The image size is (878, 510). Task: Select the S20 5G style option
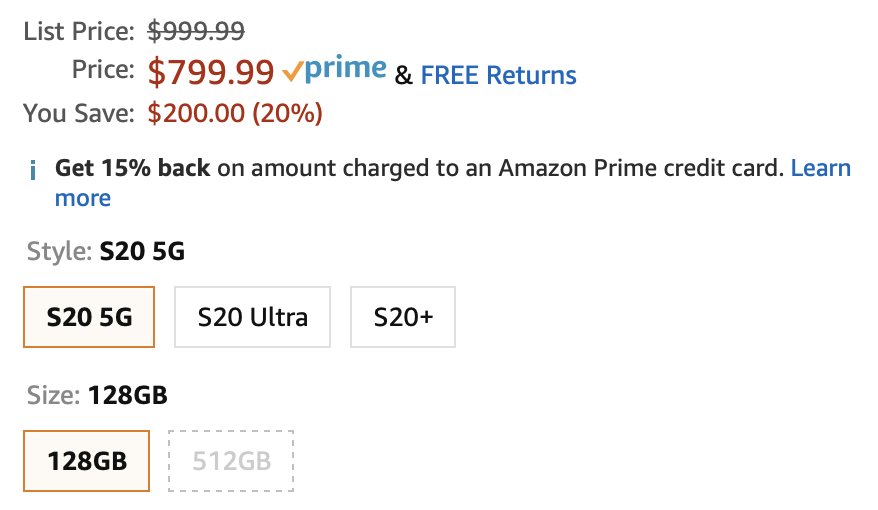point(89,317)
